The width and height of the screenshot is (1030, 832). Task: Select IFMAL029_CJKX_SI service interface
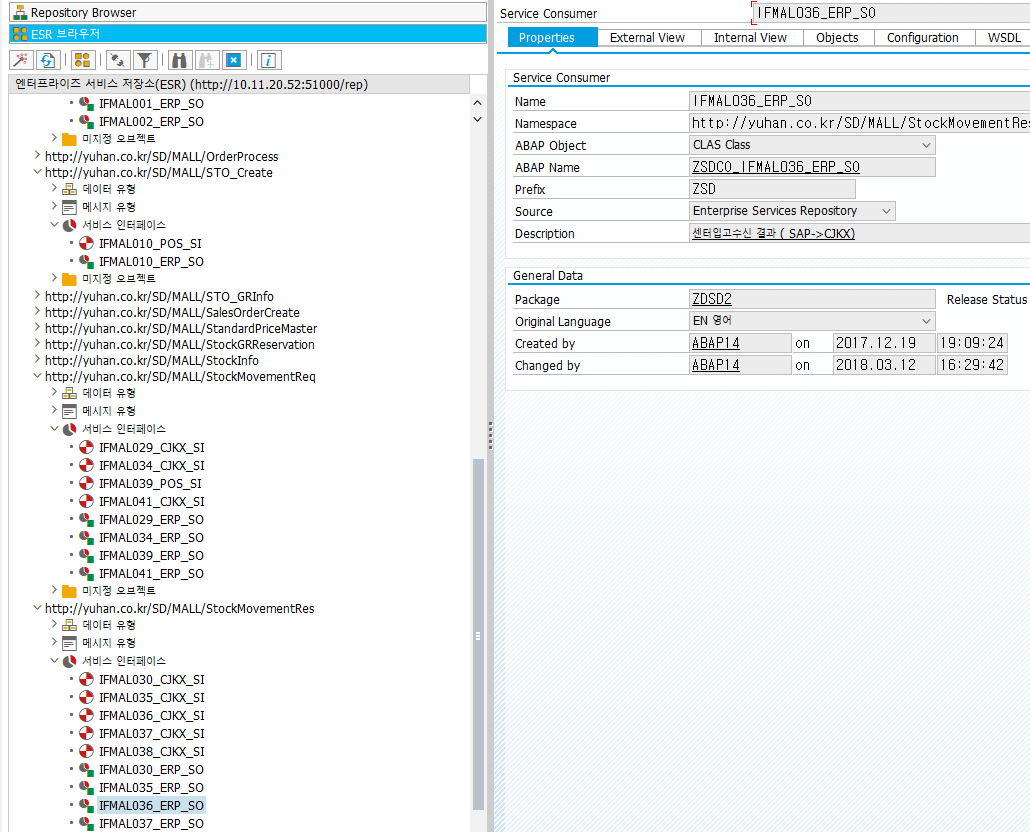coord(152,448)
